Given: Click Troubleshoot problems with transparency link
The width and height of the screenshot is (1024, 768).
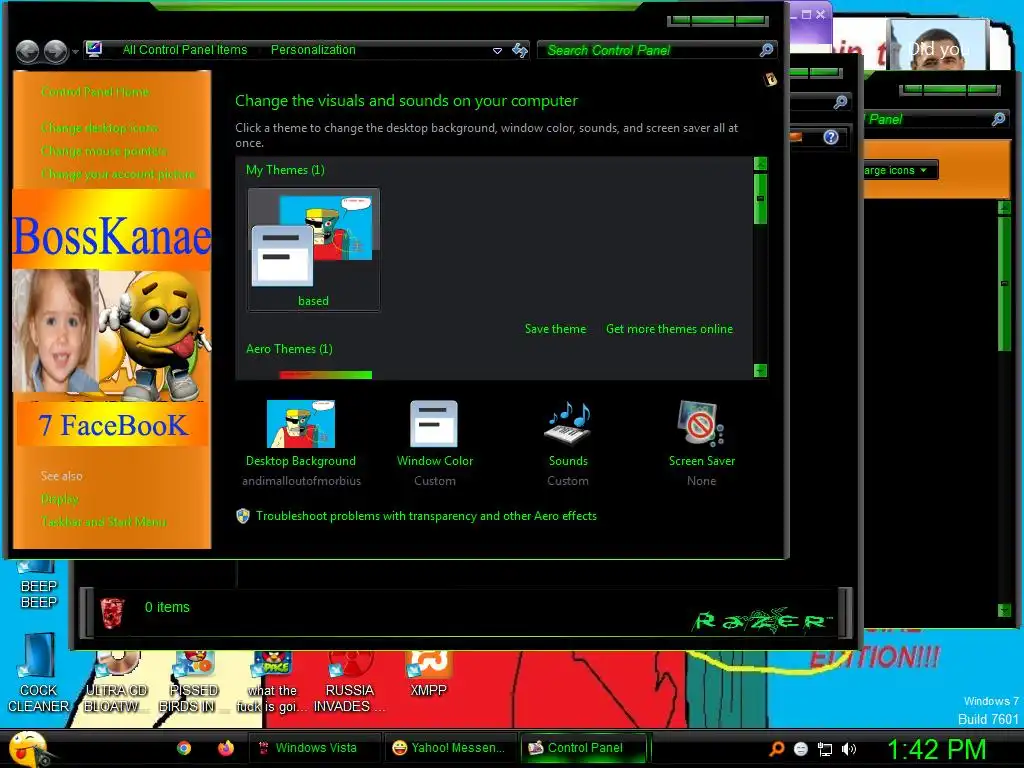Looking at the screenshot, I should (x=426, y=516).
